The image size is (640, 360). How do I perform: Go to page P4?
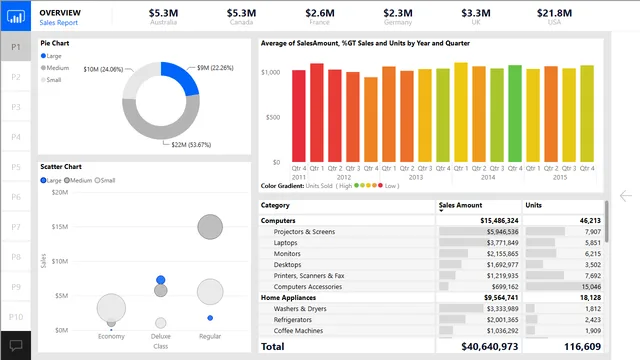coord(16,137)
